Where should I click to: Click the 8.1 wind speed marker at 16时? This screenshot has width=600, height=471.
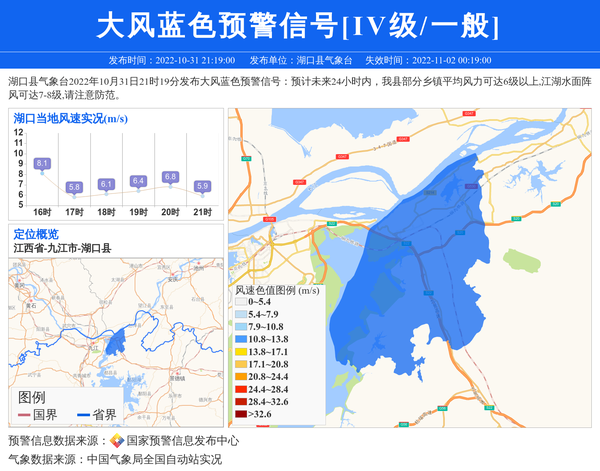[42, 163]
